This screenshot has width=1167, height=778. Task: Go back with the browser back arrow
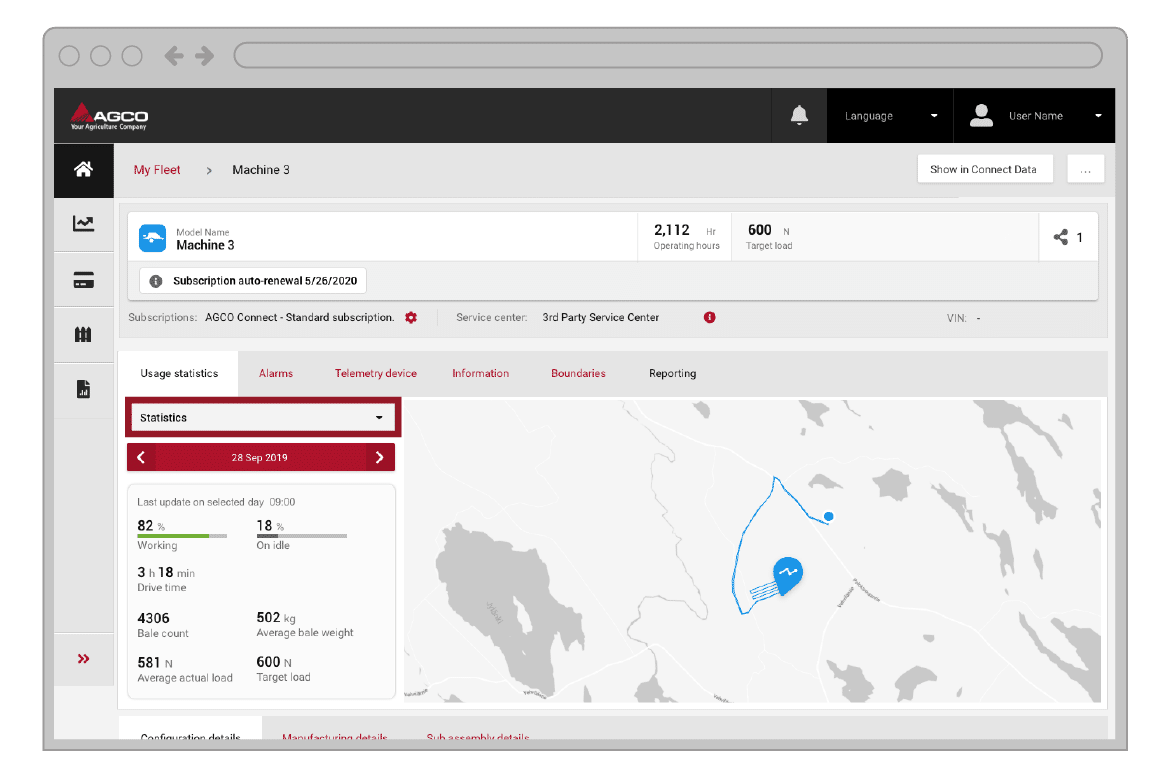point(173,56)
